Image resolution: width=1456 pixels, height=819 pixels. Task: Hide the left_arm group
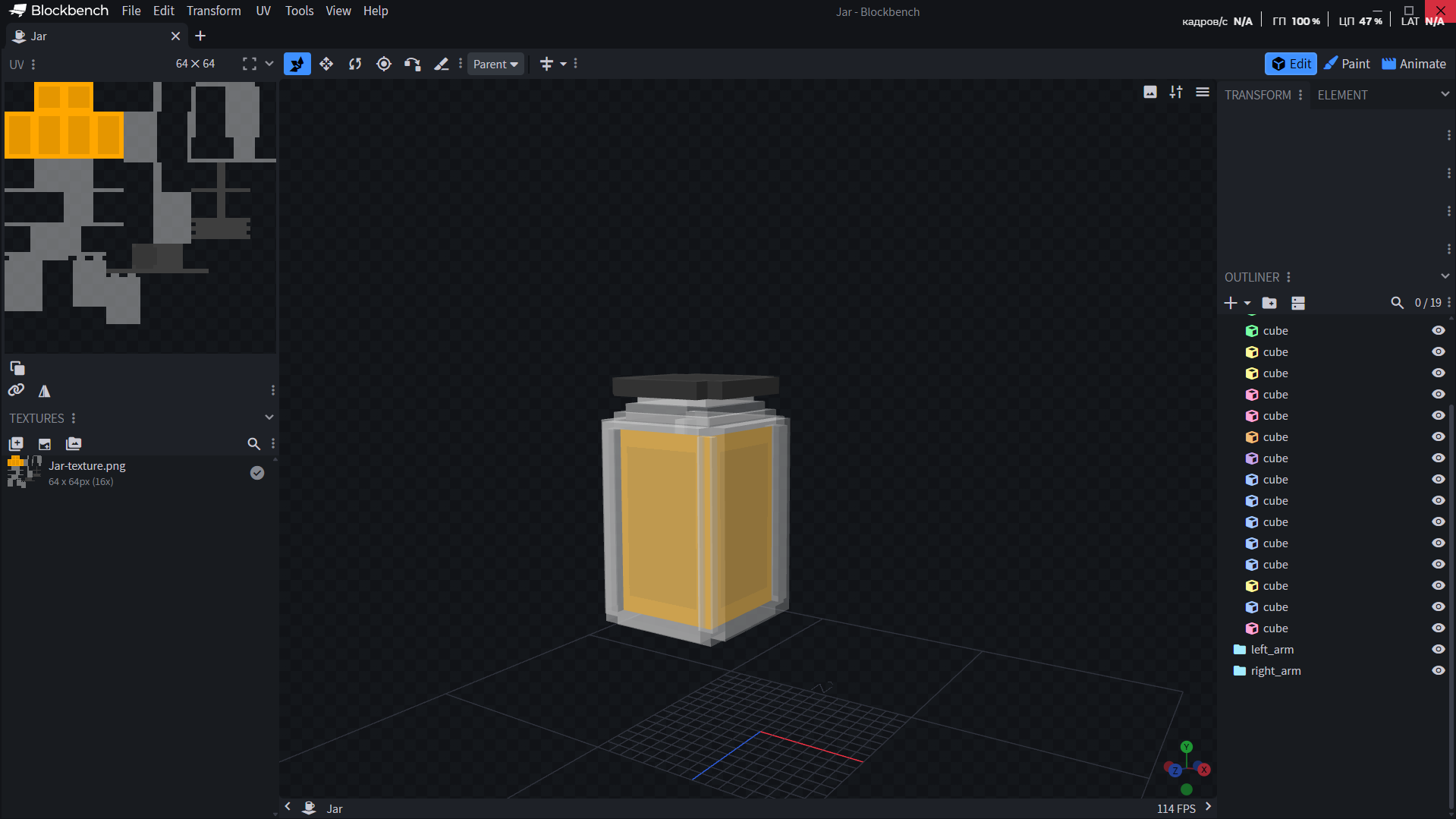[1438, 650]
